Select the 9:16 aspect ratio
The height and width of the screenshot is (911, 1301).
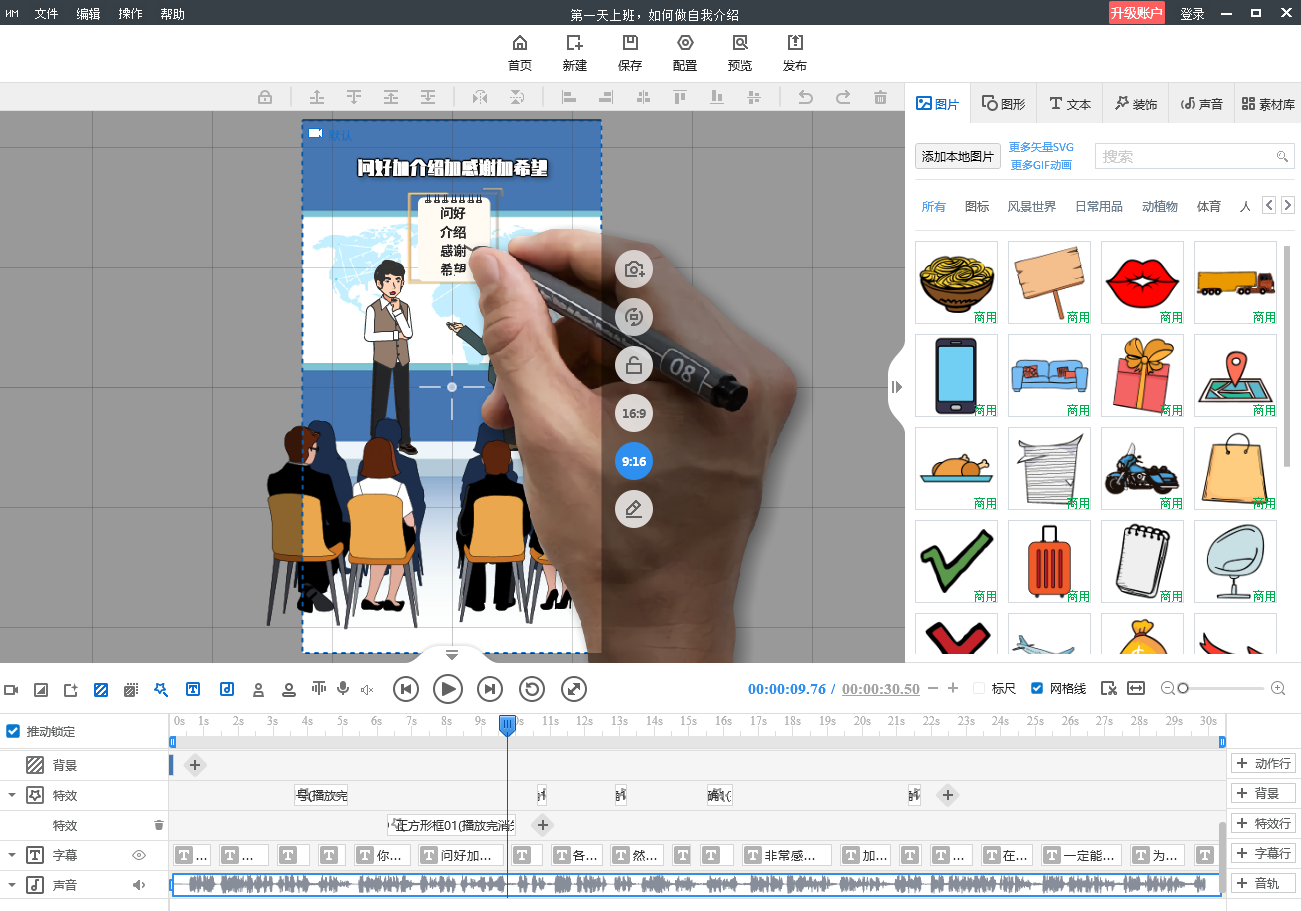tap(634, 461)
